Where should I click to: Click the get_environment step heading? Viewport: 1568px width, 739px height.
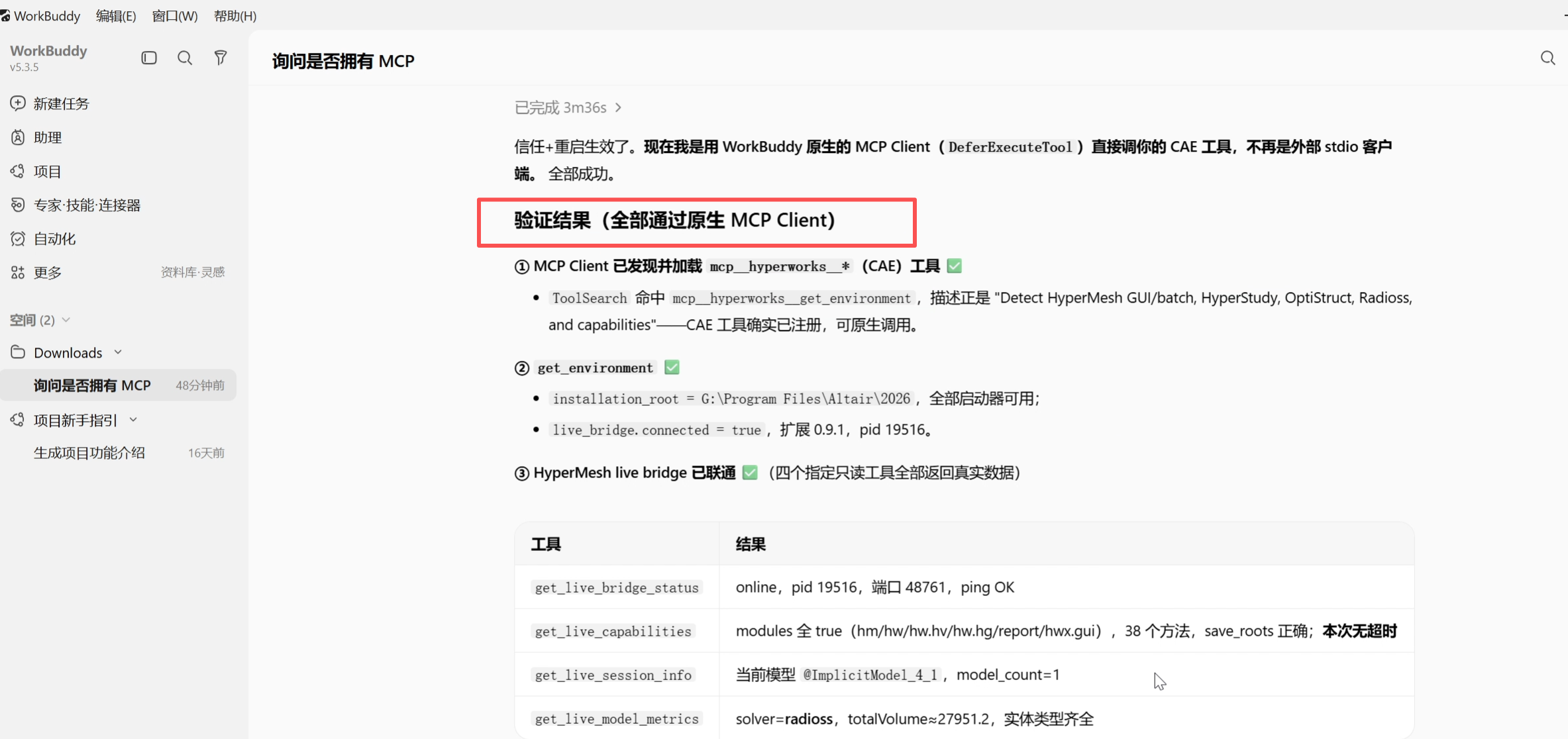[595, 368]
